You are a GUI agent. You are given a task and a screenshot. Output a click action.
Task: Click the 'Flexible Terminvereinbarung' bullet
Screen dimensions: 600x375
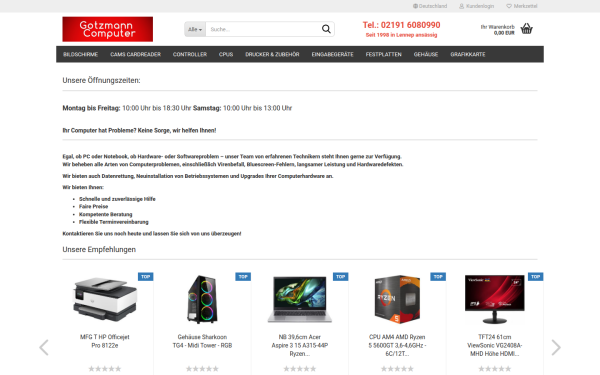pos(114,222)
